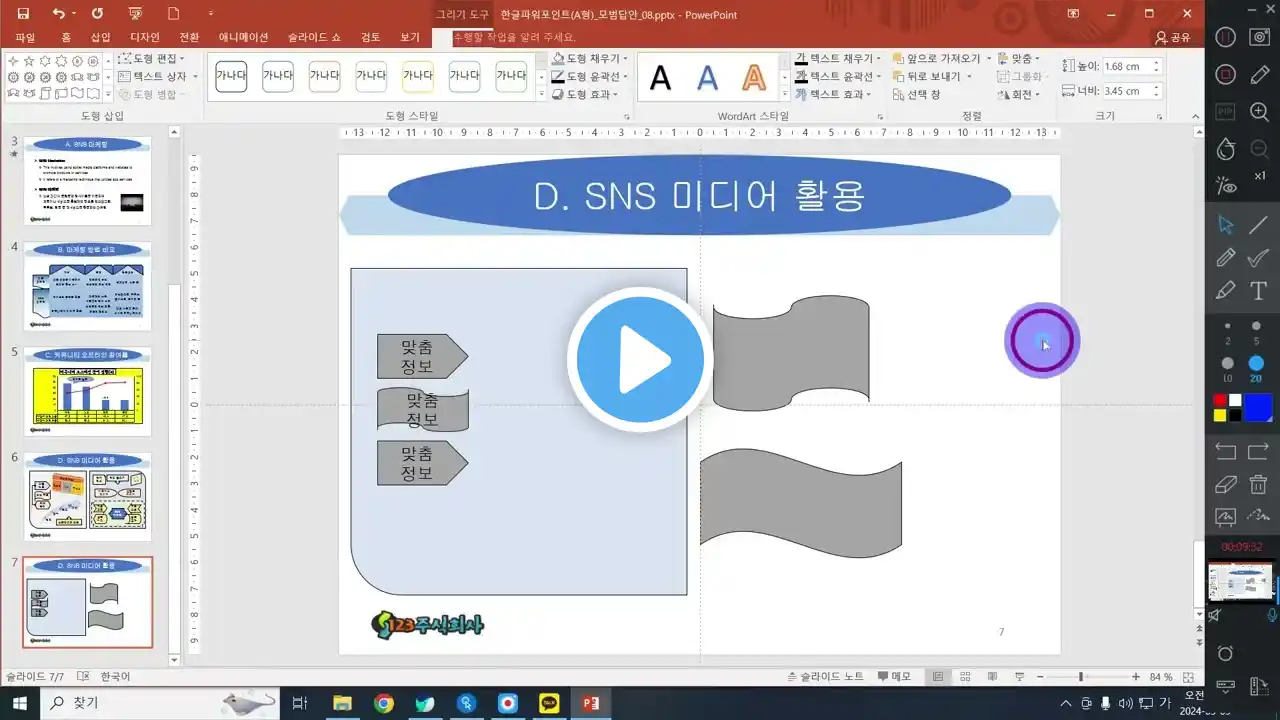Switch to the 슬라이드 쇼 ribbon tab

pyautogui.click(x=314, y=37)
